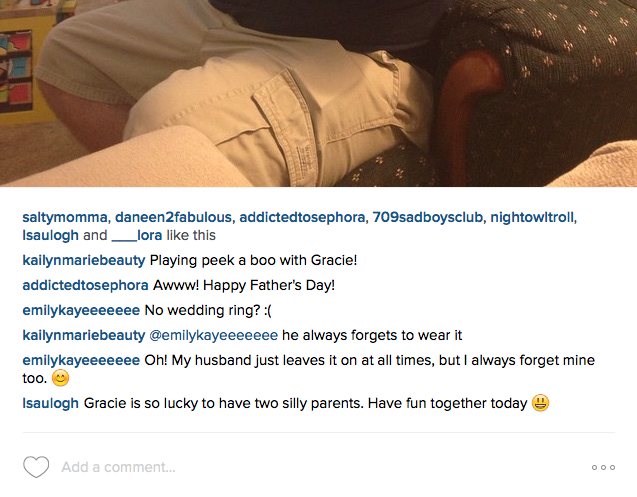Open lsaulogh in the likes list
Image resolution: width=637 pixels, height=497 pixels.
click(50, 235)
